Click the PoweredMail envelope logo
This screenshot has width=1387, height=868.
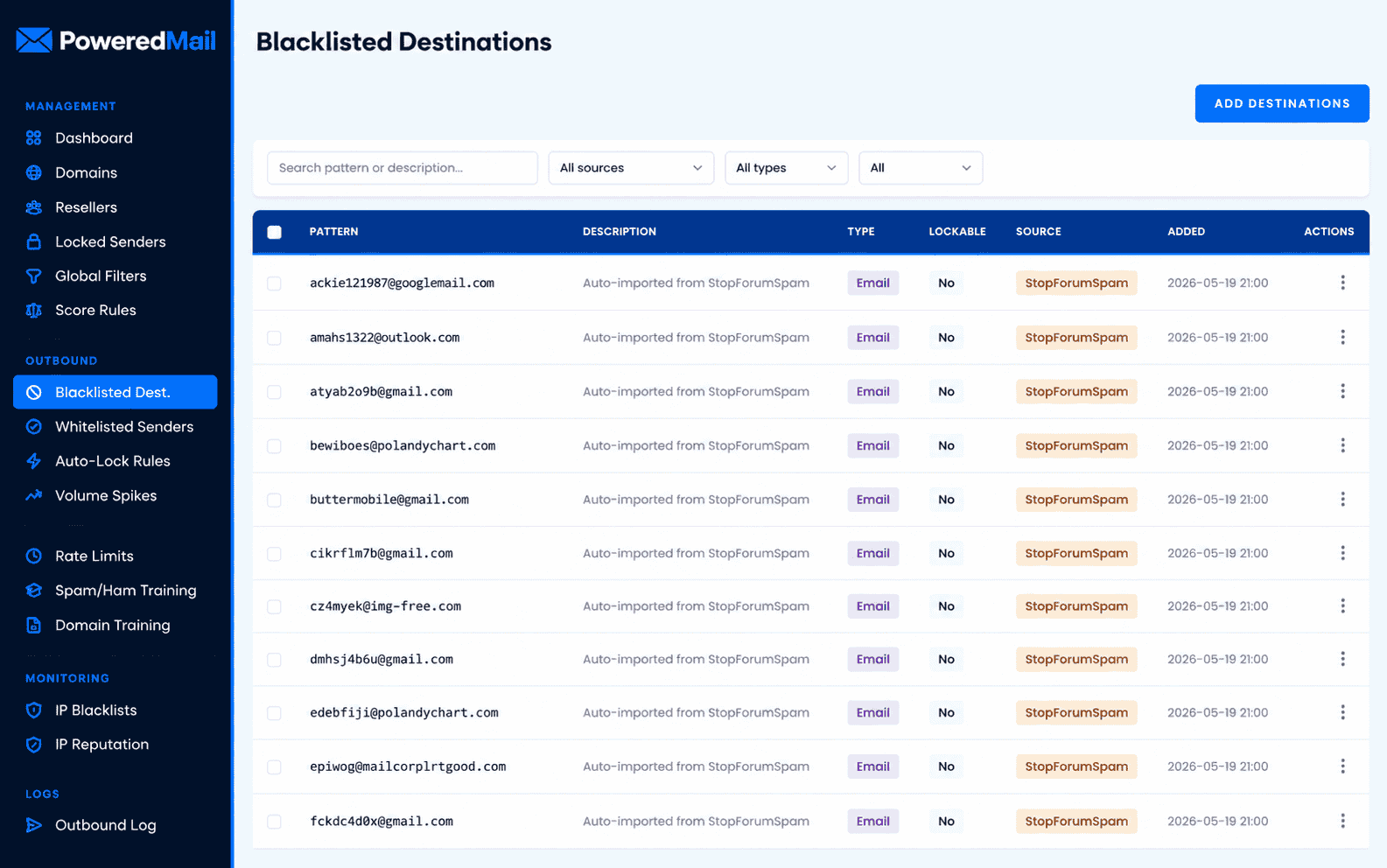34,40
